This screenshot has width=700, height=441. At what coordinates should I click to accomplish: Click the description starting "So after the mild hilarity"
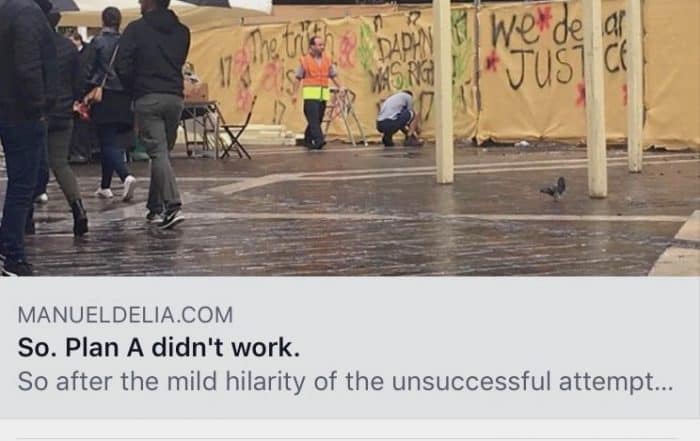[x=345, y=382]
